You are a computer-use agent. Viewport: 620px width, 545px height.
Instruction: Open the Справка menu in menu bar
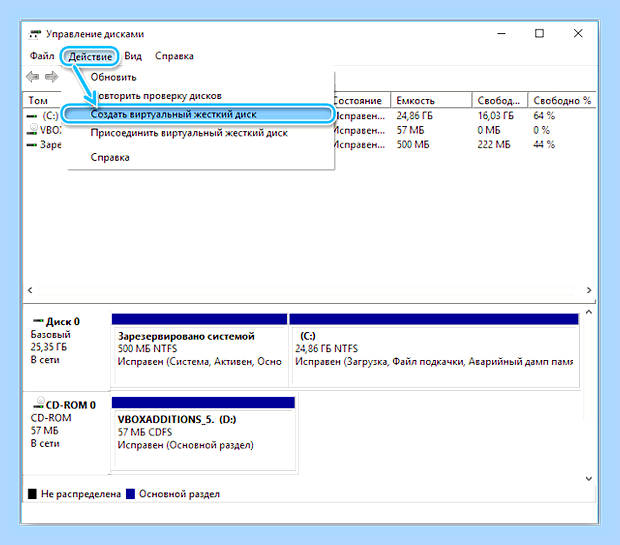pyautogui.click(x=174, y=56)
